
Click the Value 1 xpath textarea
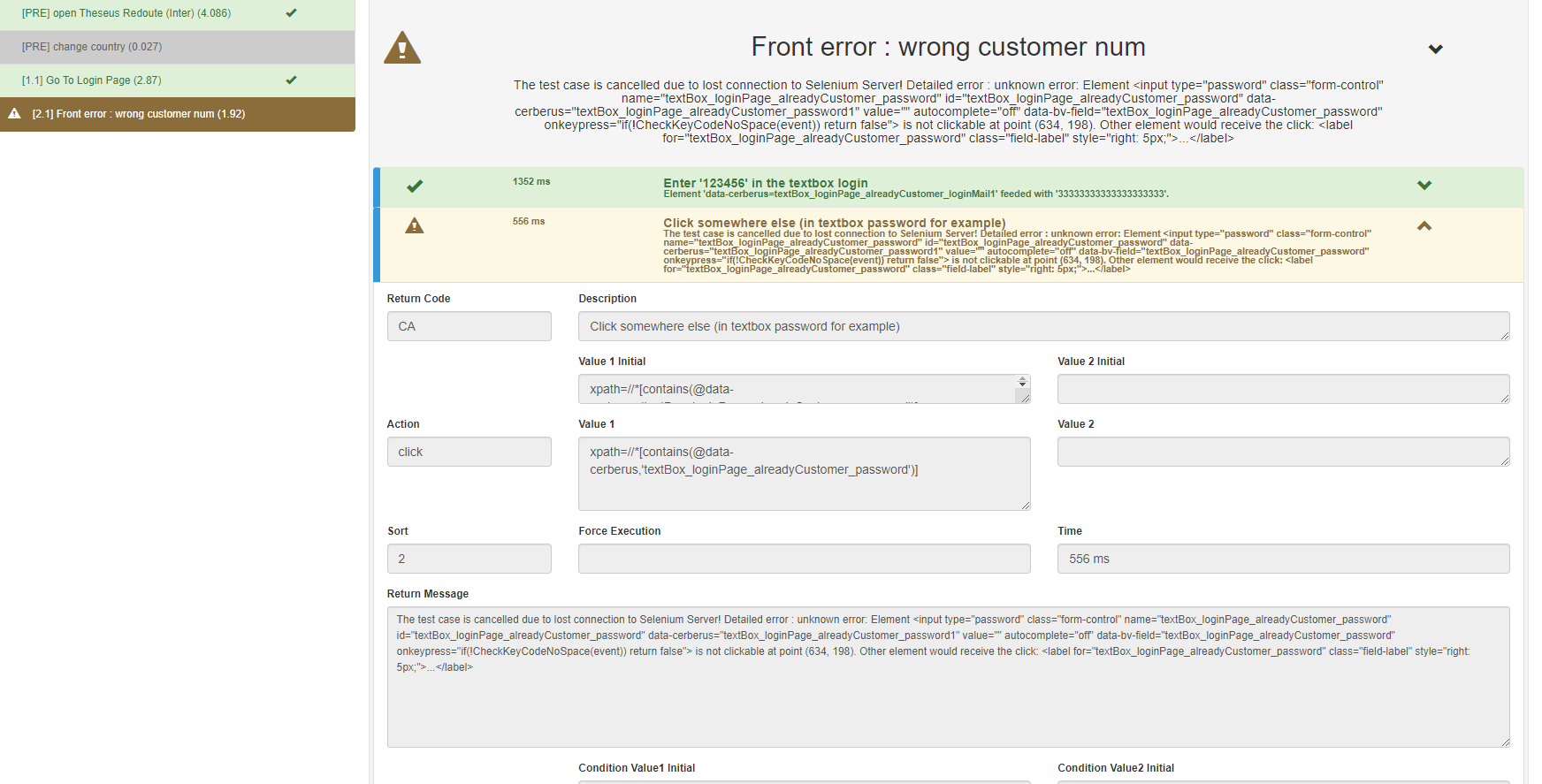[x=804, y=474]
